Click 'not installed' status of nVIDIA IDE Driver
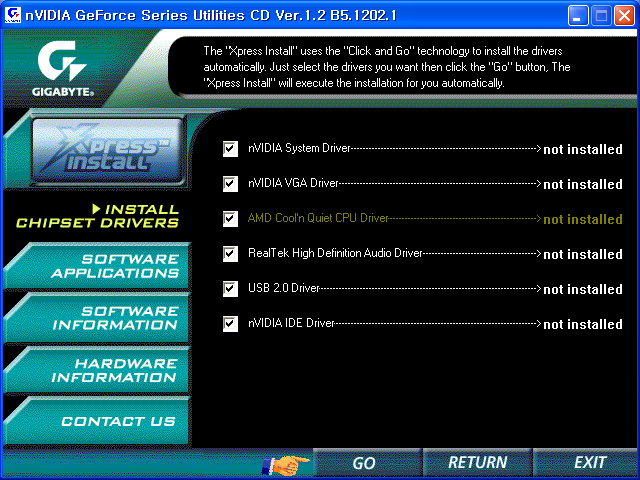Screen dimensions: 640x480 pyautogui.click(x=583, y=324)
